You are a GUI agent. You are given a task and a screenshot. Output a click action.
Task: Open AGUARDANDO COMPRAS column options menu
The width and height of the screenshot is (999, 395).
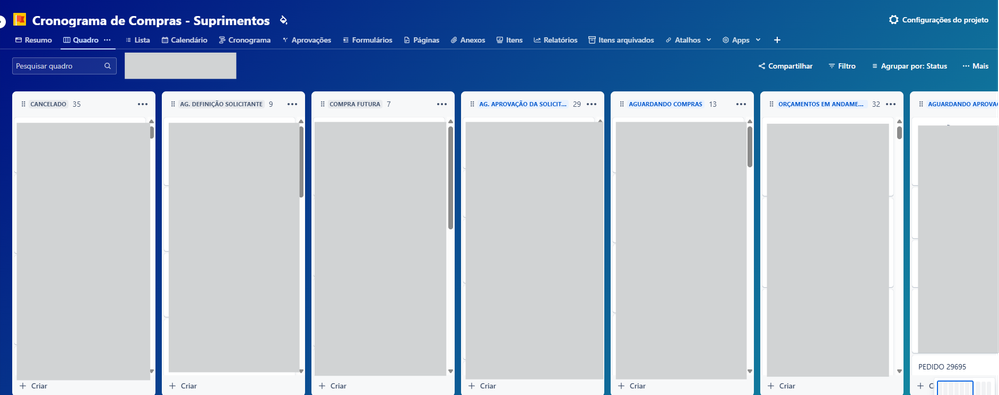click(741, 104)
